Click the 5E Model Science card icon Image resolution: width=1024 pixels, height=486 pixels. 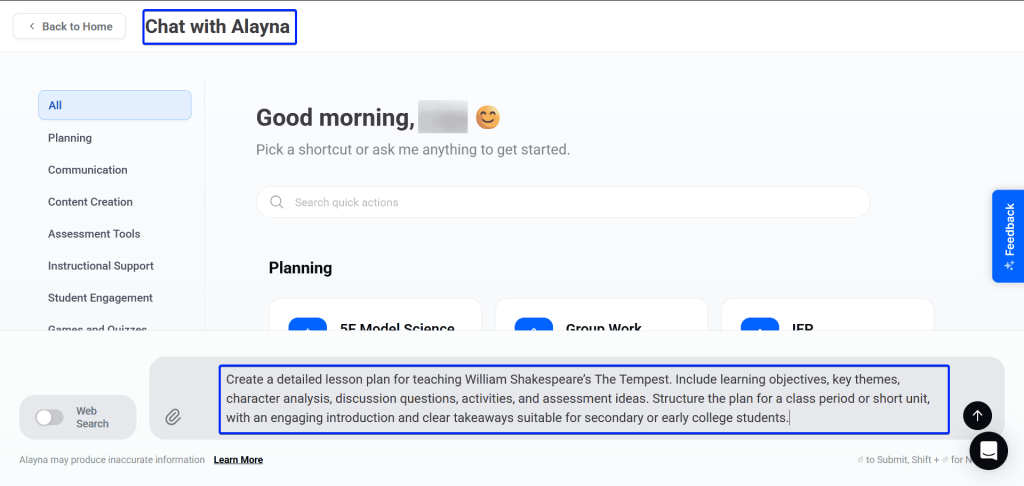pyautogui.click(x=307, y=324)
